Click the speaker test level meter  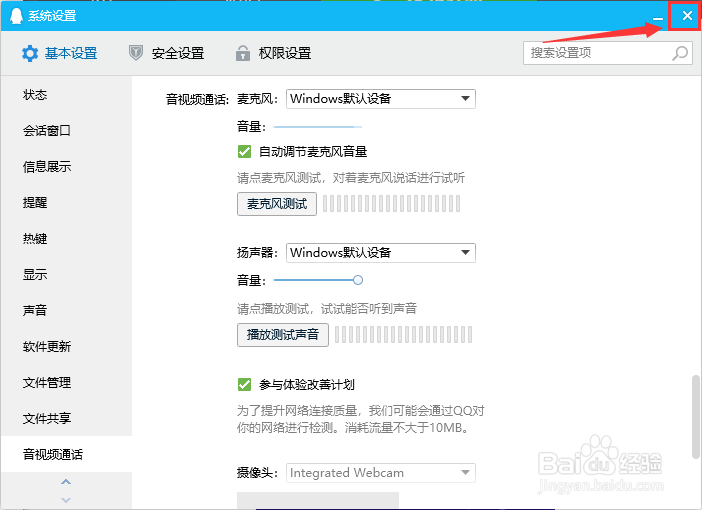click(403, 334)
